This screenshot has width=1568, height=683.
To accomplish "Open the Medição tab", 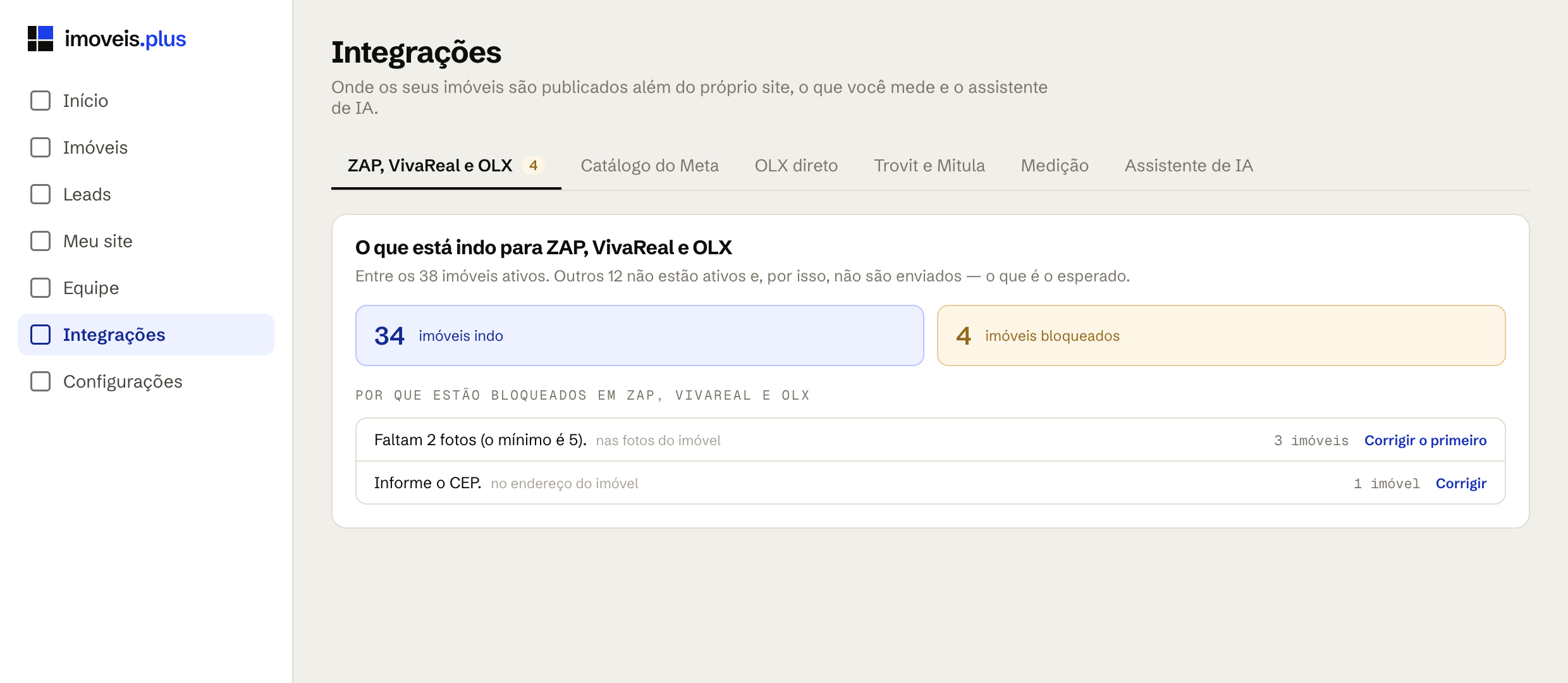I will (1055, 166).
